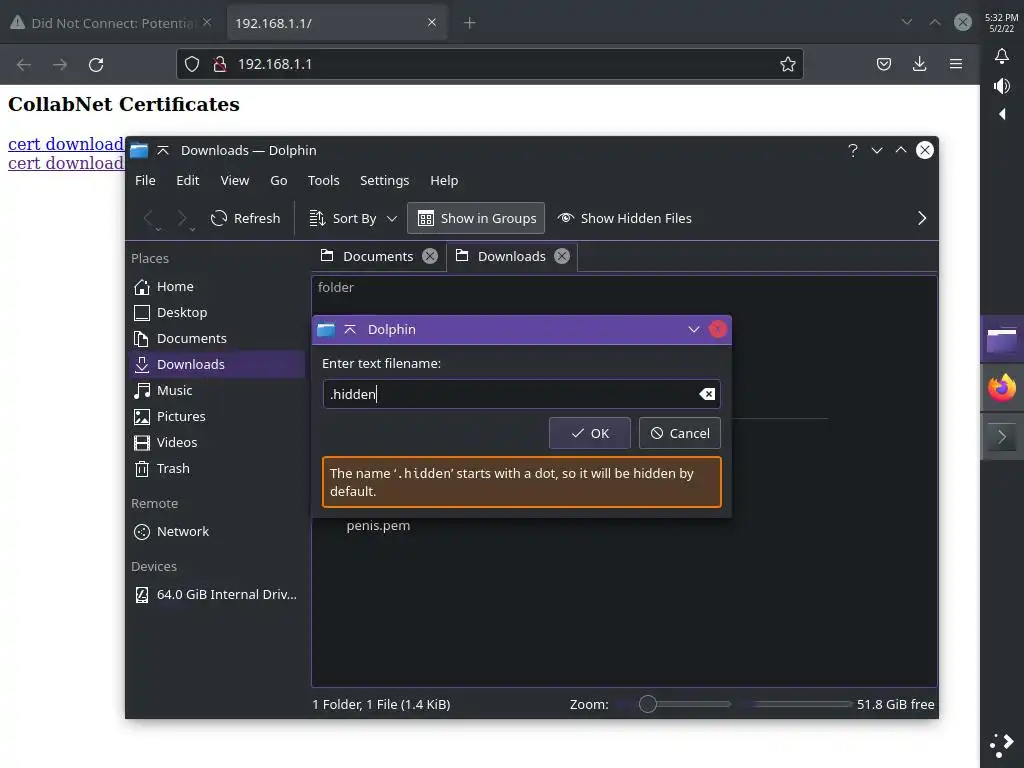The width and height of the screenshot is (1024, 768).
Task: Cancel the filename dialog
Action: pos(680,433)
